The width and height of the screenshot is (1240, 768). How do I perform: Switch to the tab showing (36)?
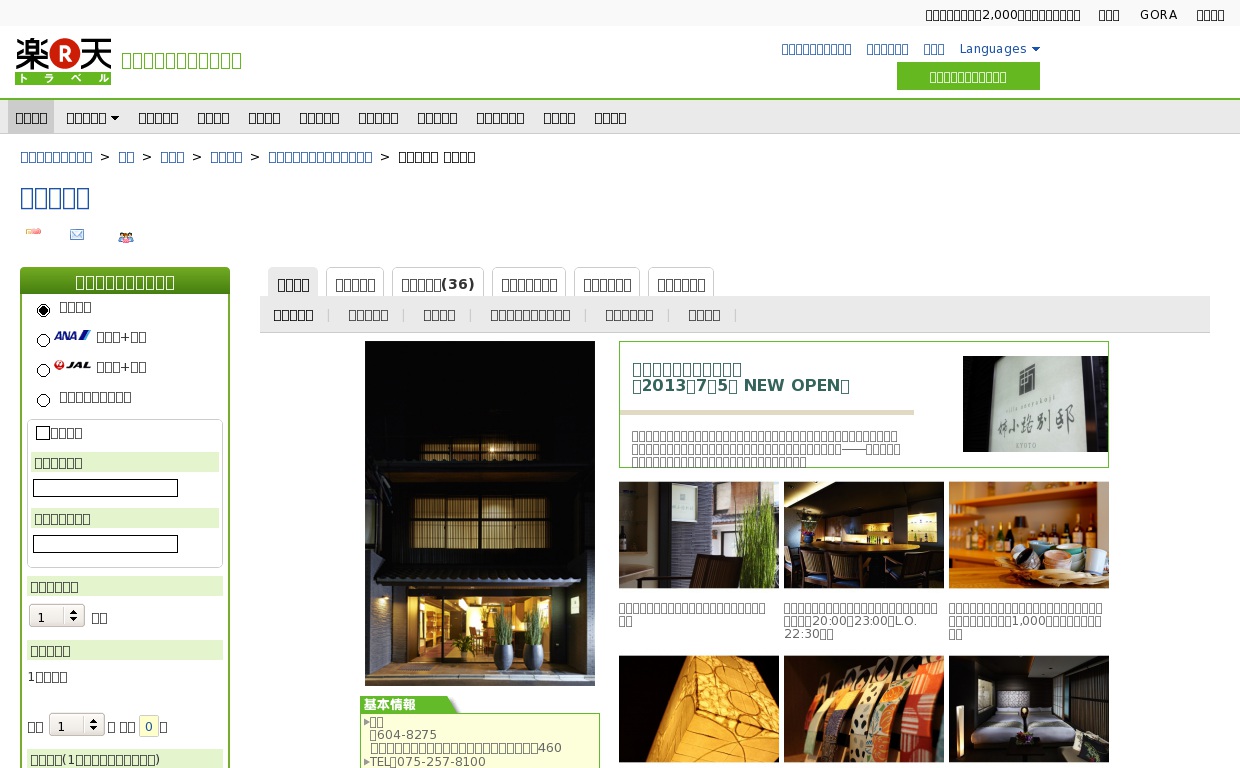437,284
